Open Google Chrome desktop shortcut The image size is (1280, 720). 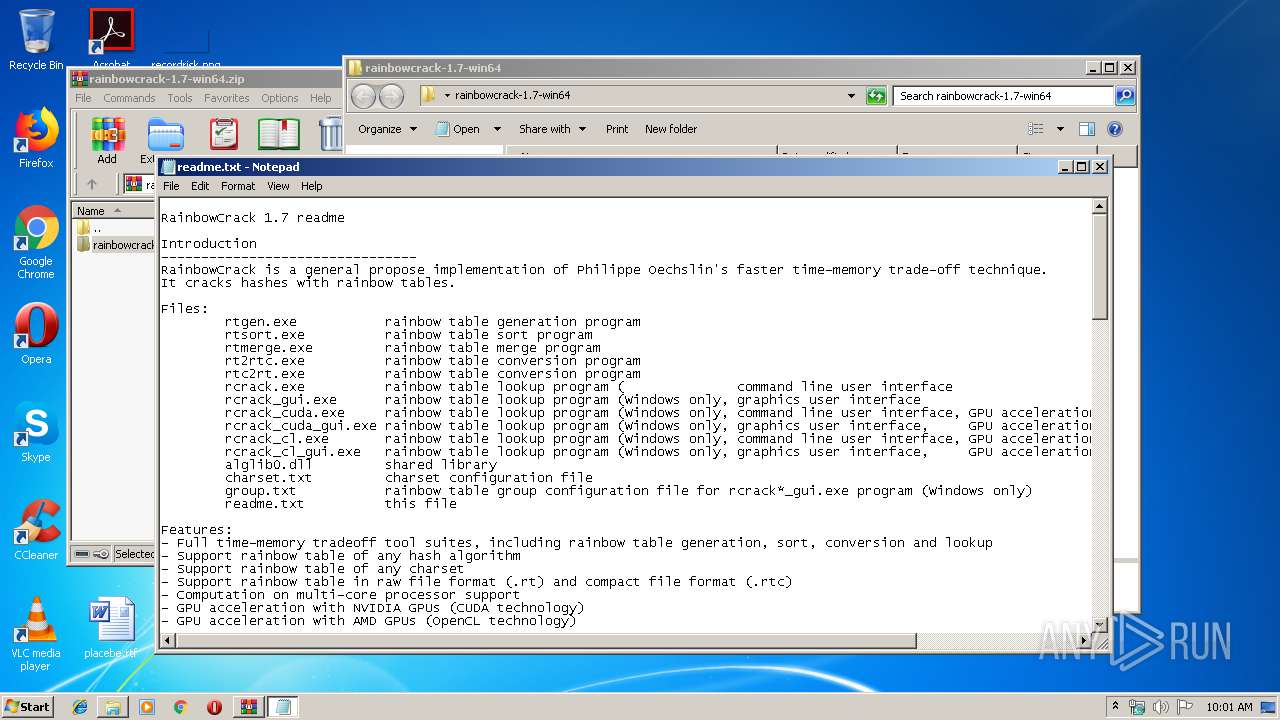(36, 243)
